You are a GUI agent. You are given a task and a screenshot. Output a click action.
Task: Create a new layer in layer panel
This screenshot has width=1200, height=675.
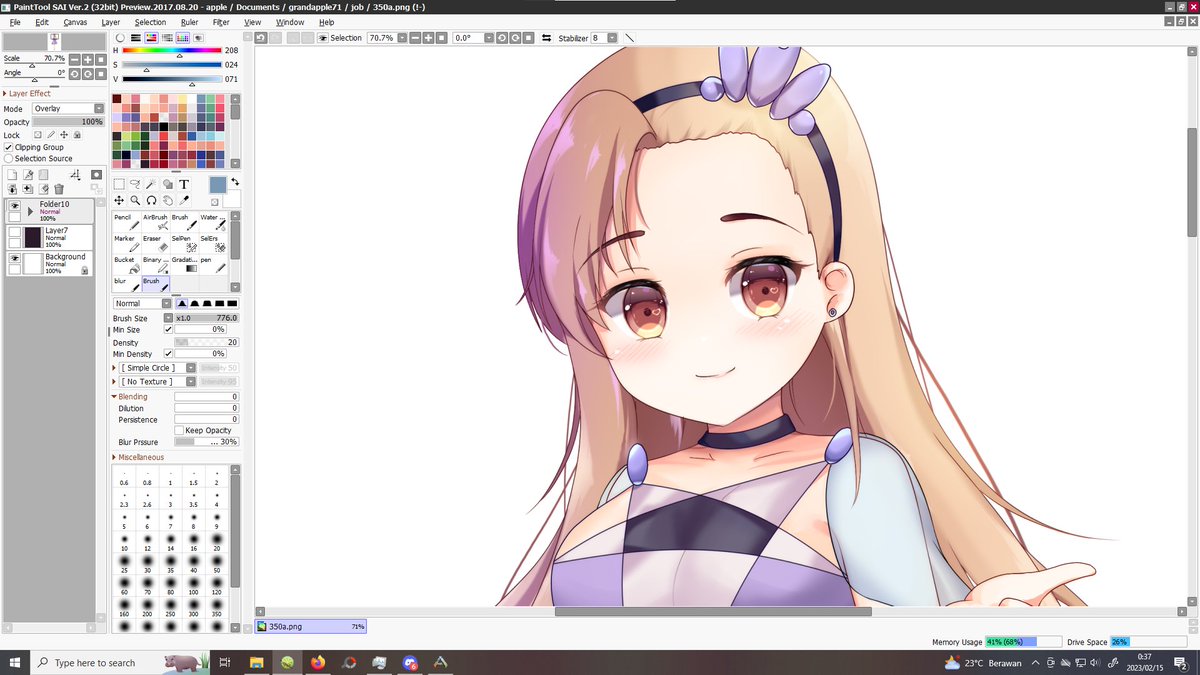click(13, 175)
